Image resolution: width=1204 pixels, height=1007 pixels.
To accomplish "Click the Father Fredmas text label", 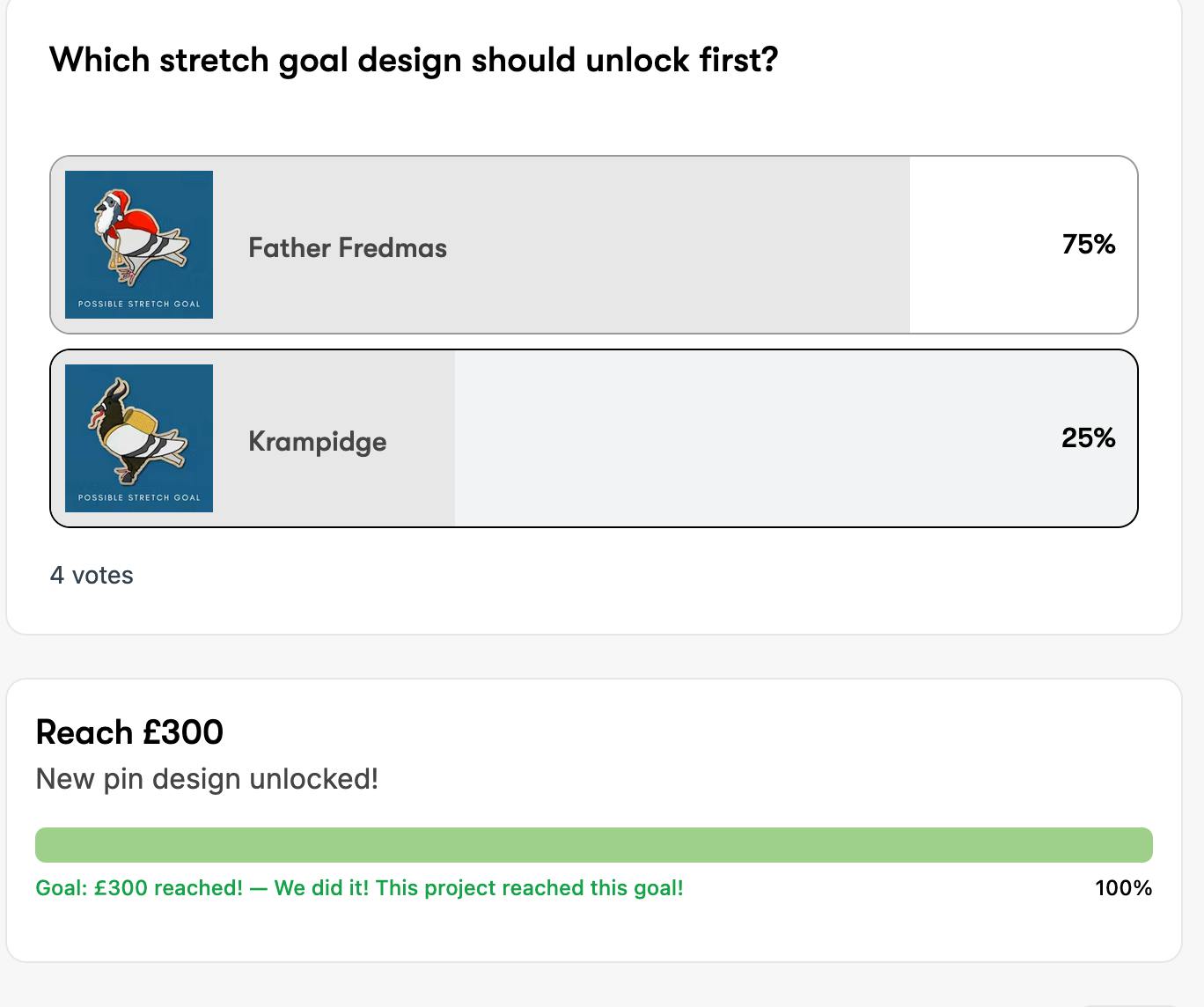I will point(348,247).
